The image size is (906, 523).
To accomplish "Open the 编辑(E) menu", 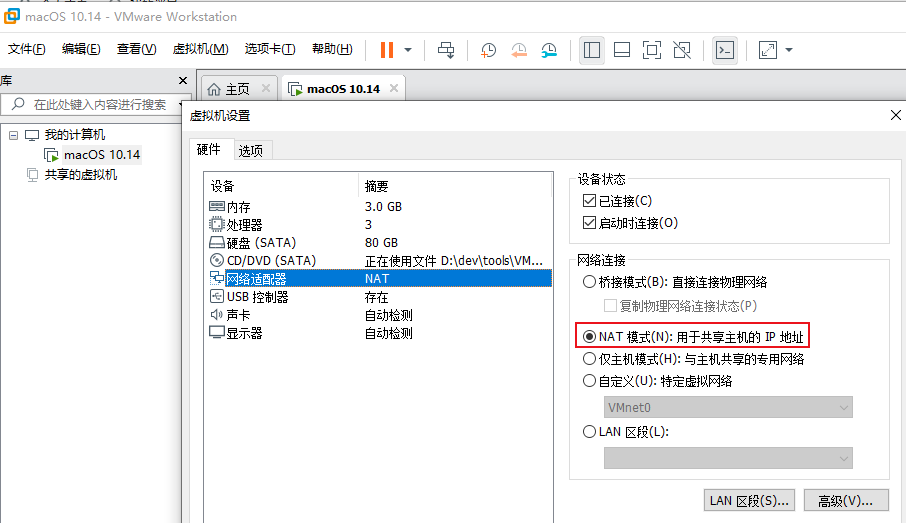I will pos(81,49).
